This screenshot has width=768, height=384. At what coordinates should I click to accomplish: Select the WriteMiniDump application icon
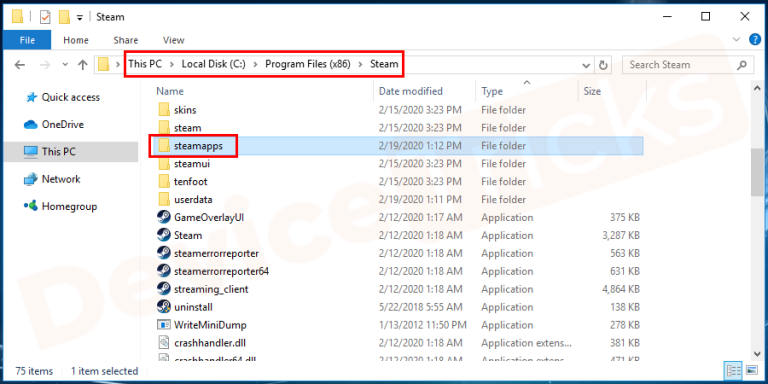(x=164, y=325)
